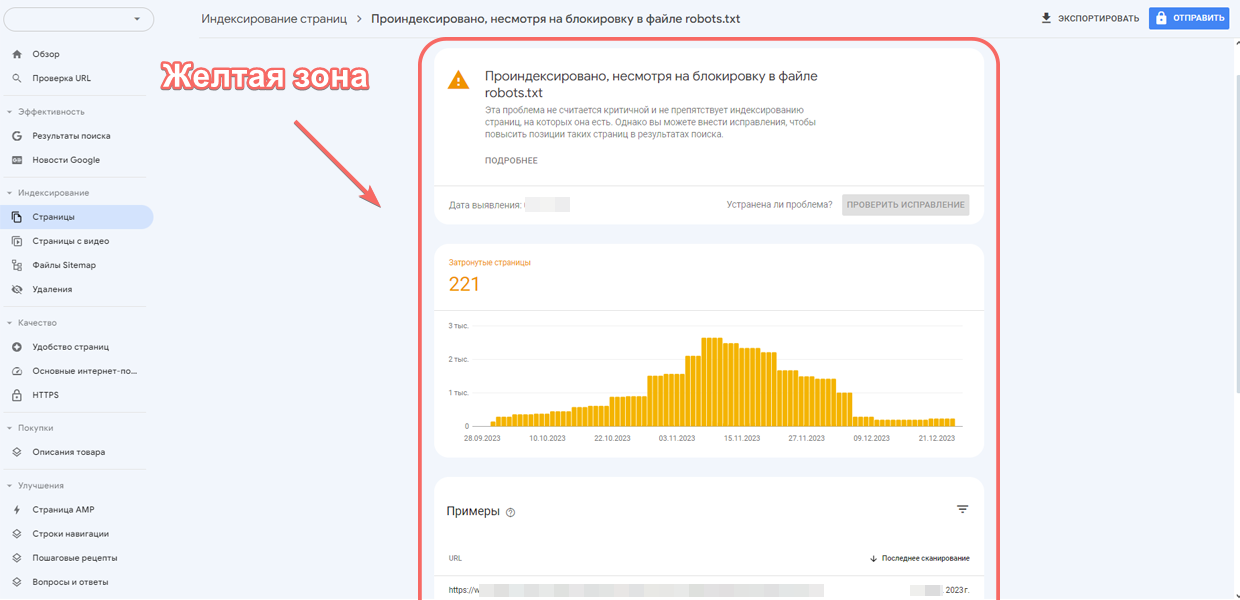Collapse the Покупки section
Screen dimensions: 1240x600
[10, 428]
